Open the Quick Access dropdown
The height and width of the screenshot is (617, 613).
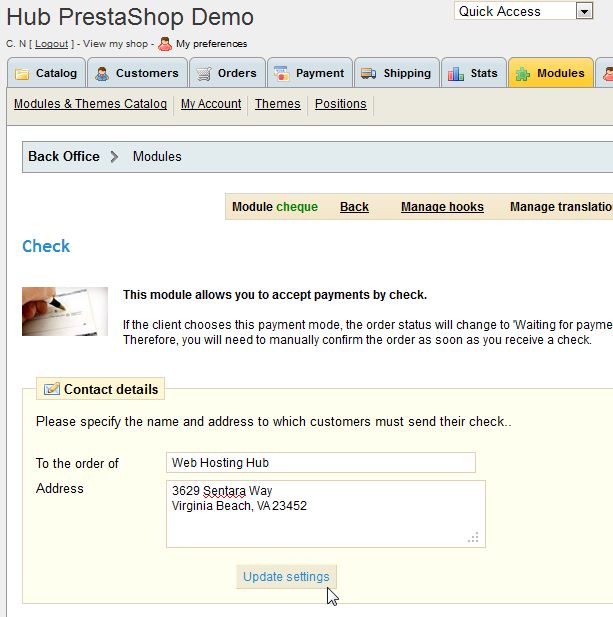tap(584, 11)
